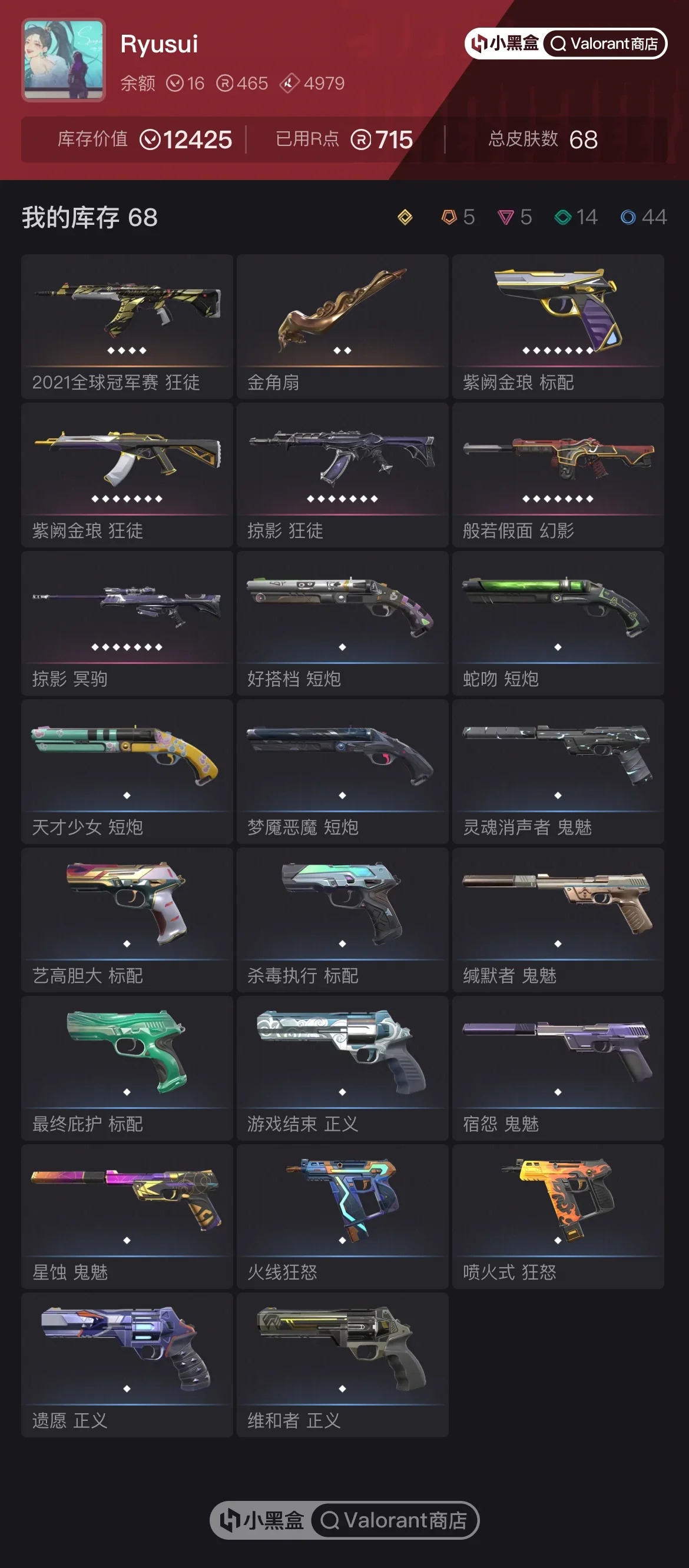
Task: Select the orange rarity filter showing 5
Action: coord(458,217)
